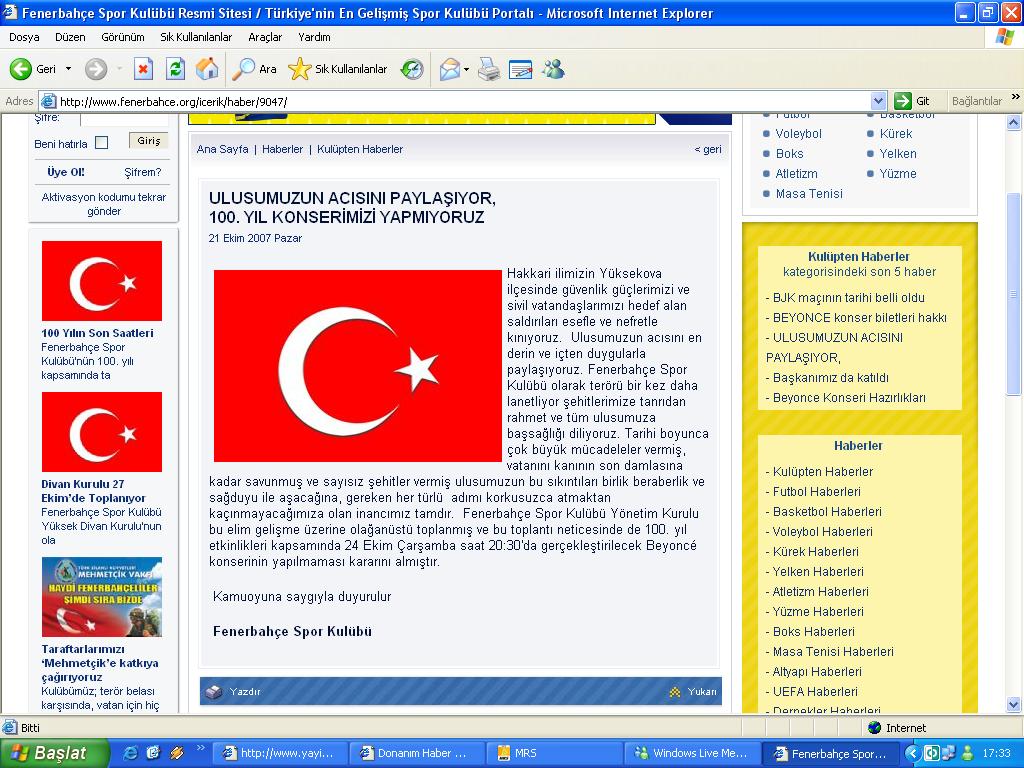Click the Başlat start button
The width and height of the screenshot is (1024, 768).
tap(50, 753)
